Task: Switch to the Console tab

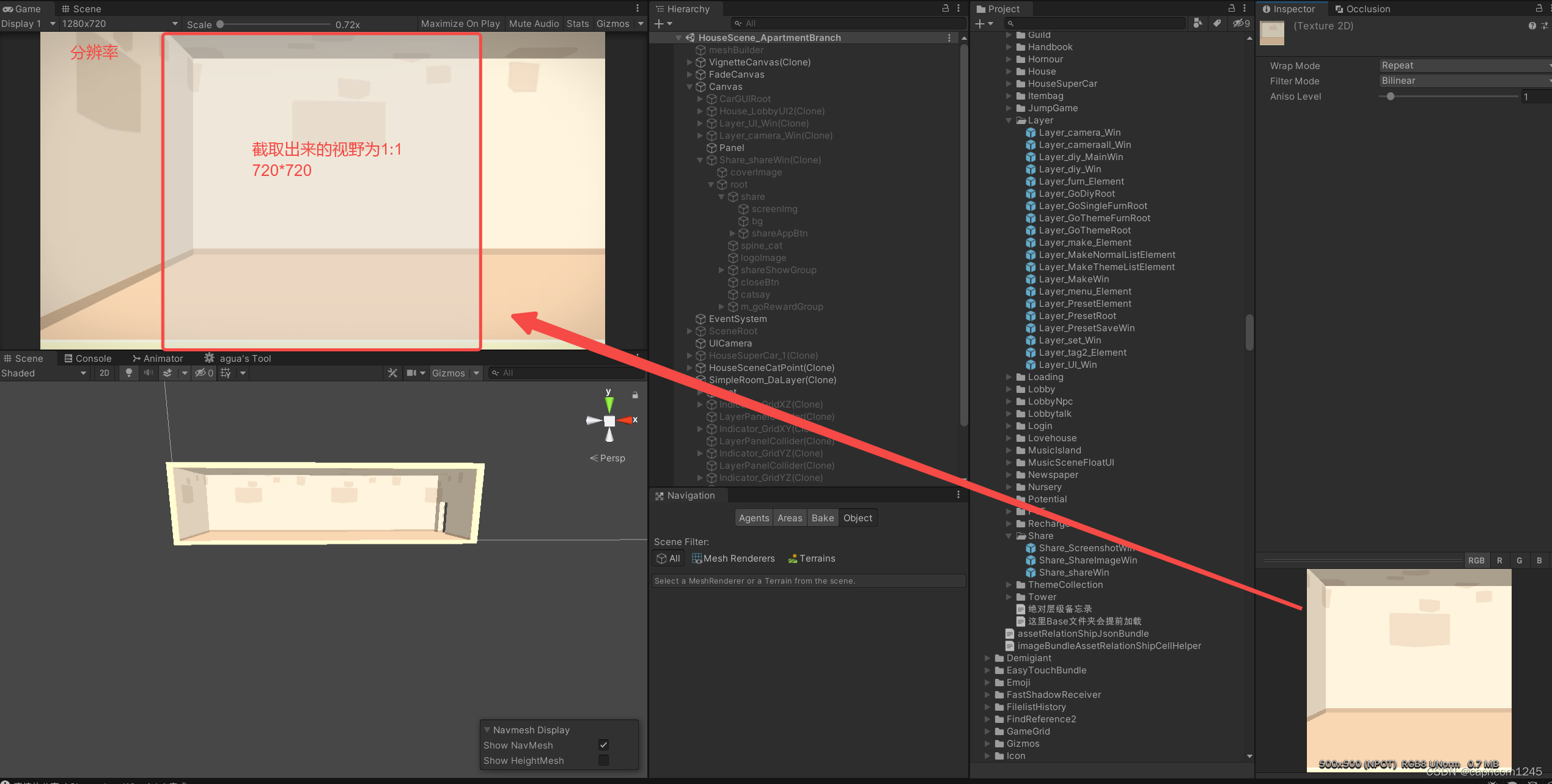Action: [x=88, y=358]
